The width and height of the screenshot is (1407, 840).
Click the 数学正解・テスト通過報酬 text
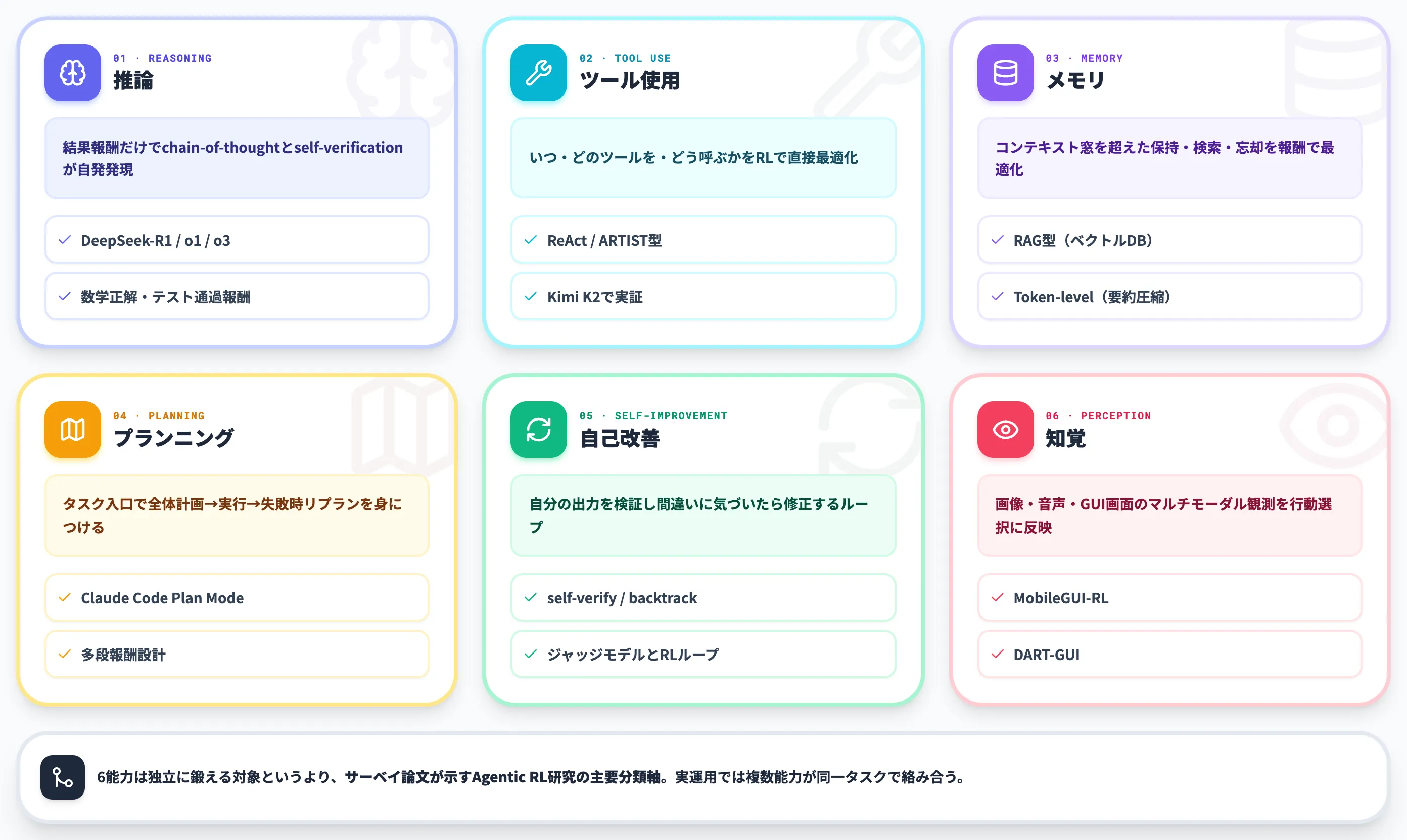(x=165, y=297)
